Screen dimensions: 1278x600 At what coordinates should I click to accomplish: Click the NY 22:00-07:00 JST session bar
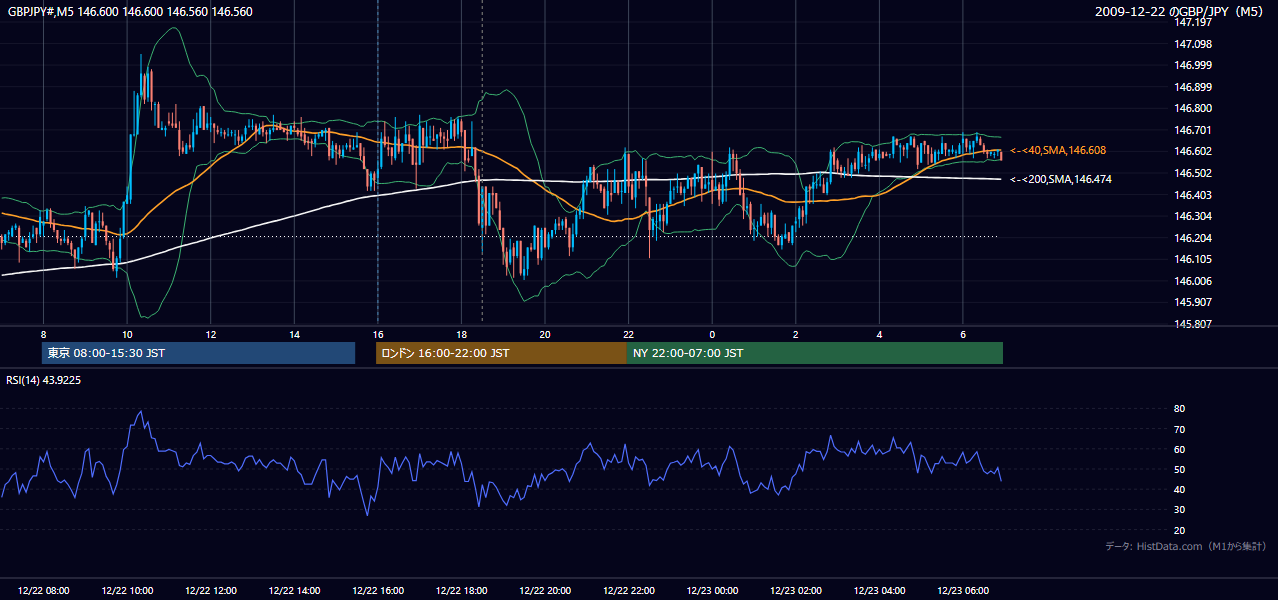[x=815, y=353]
